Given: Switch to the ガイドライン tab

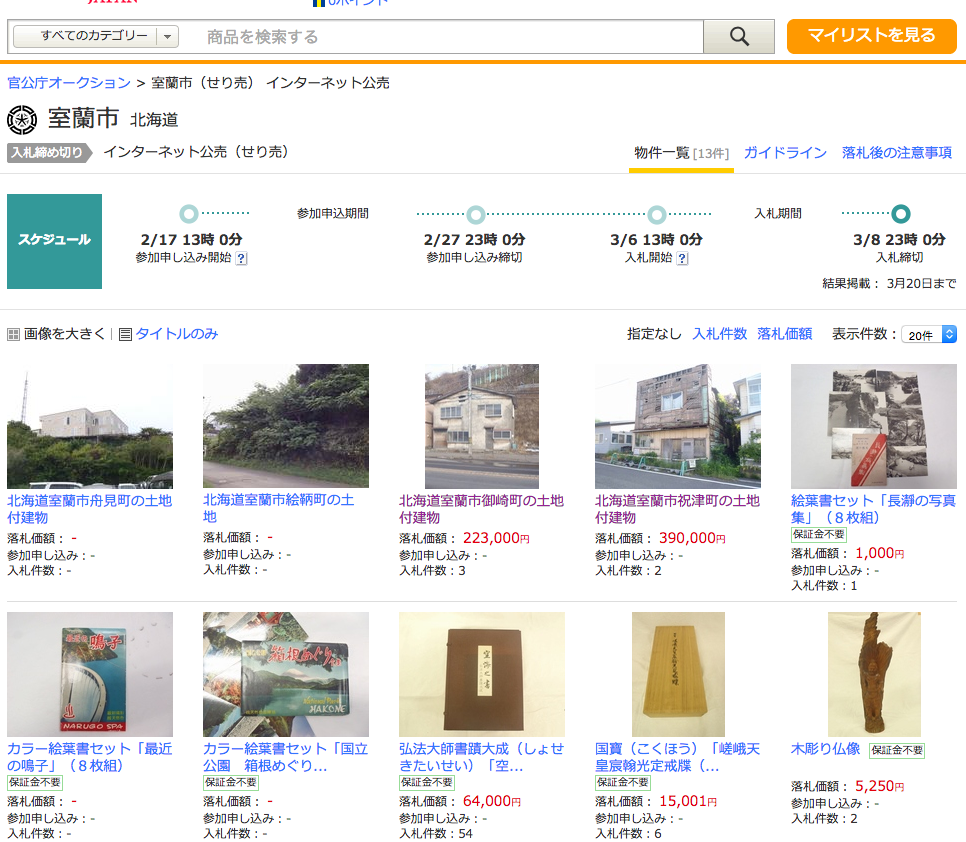Looking at the screenshot, I should tap(785, 153).
